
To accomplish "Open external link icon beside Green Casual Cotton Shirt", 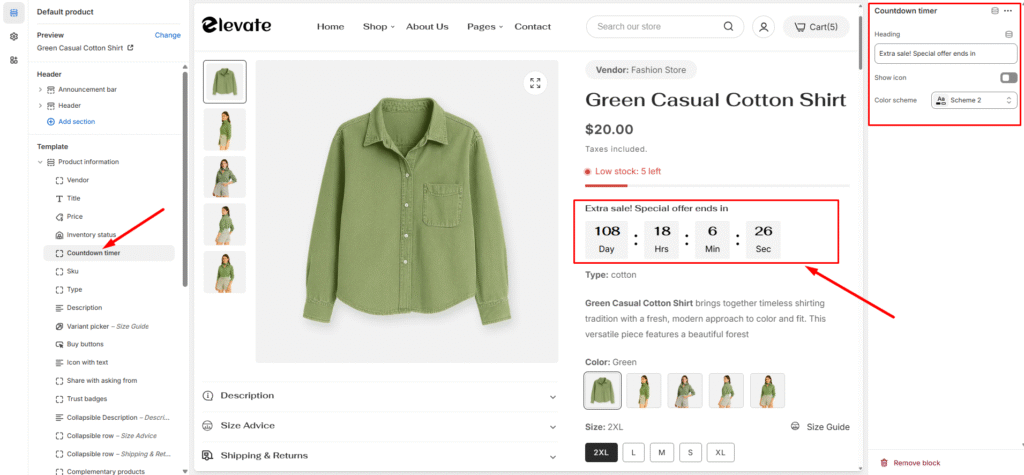I will coord(130,48).
